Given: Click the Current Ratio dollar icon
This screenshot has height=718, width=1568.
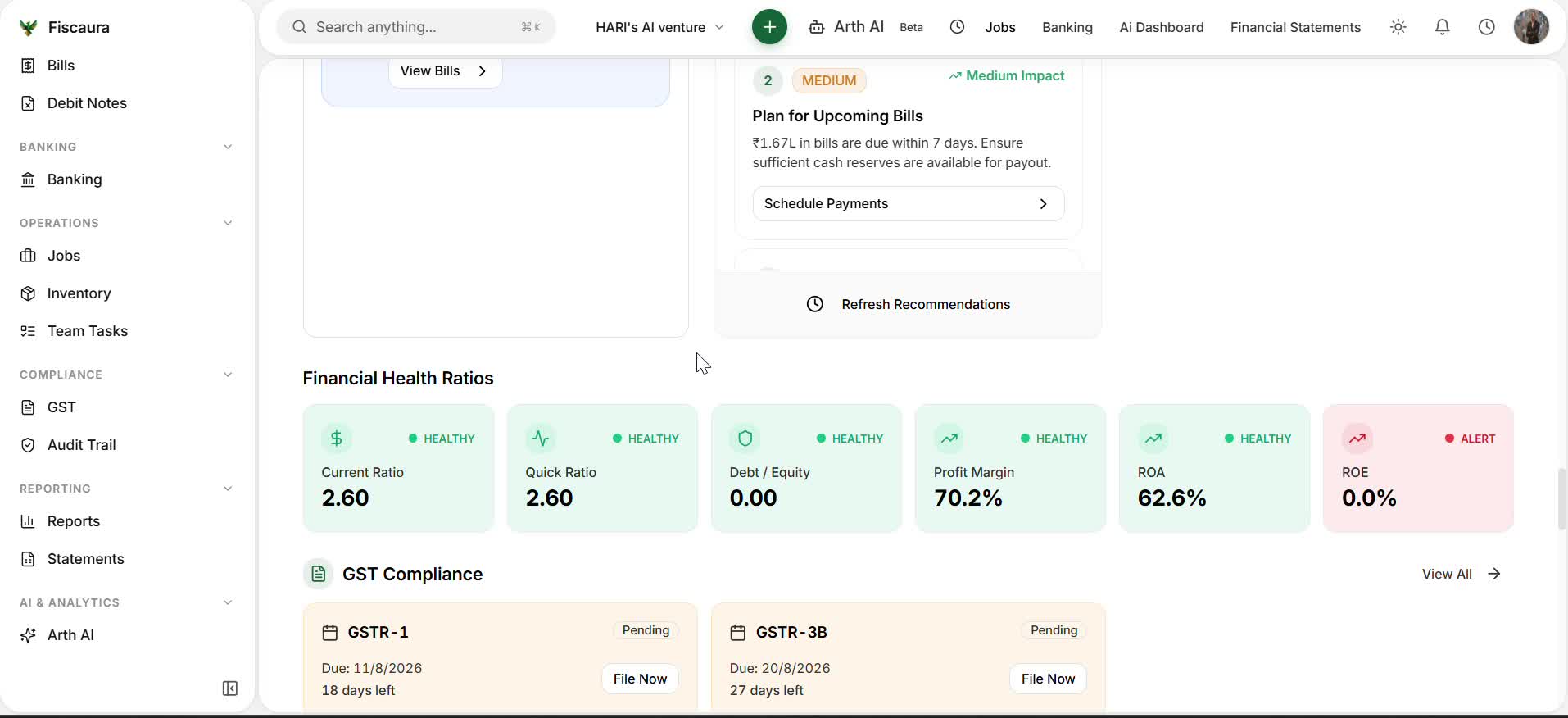Looking at the screenshot, I should 337,439.
